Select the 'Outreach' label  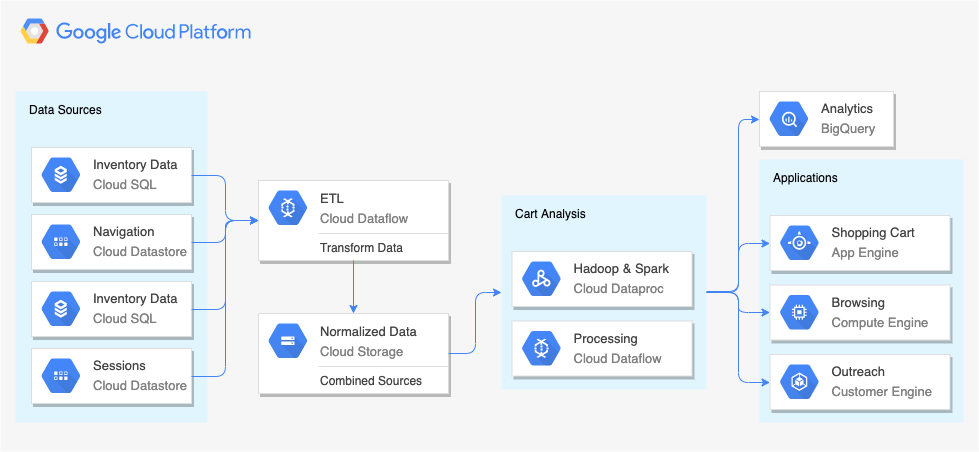pyautogui.click(x=858, y=372)
